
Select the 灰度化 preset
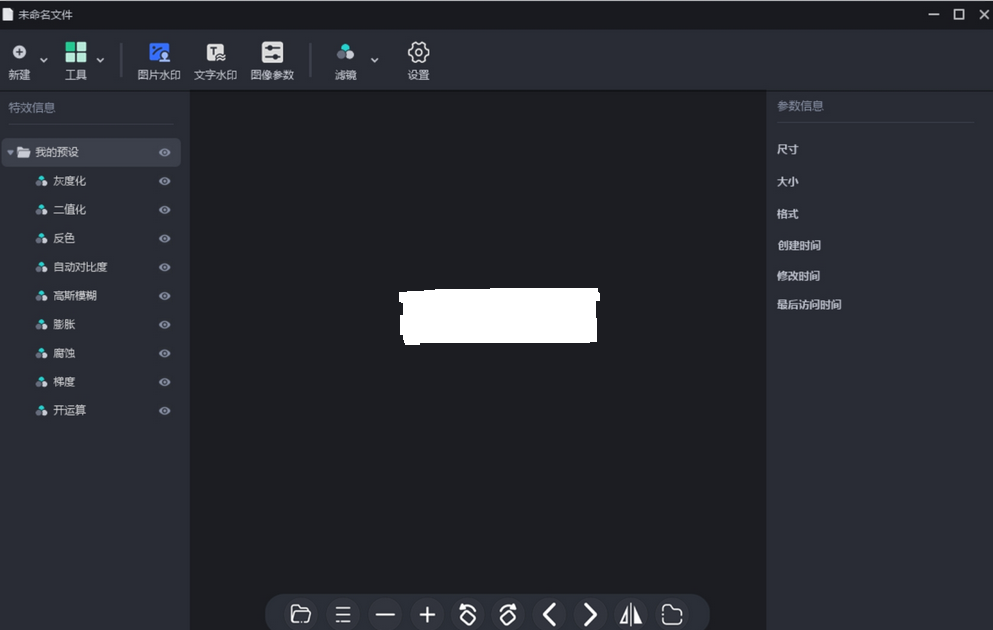[69, 181]
